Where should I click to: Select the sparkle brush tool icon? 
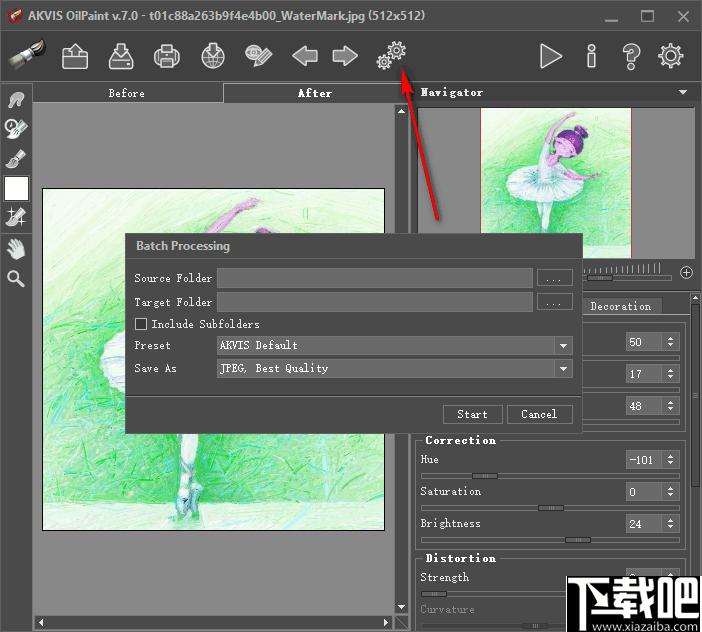coord(16,217)
